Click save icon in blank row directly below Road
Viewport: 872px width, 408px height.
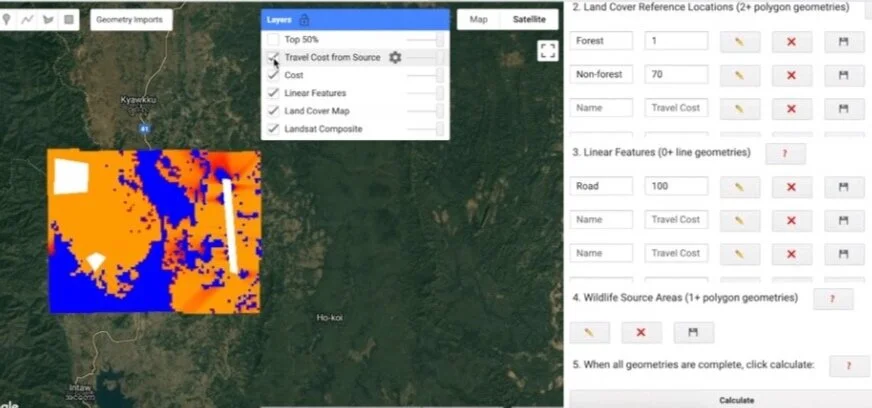[x=844, y=220]
